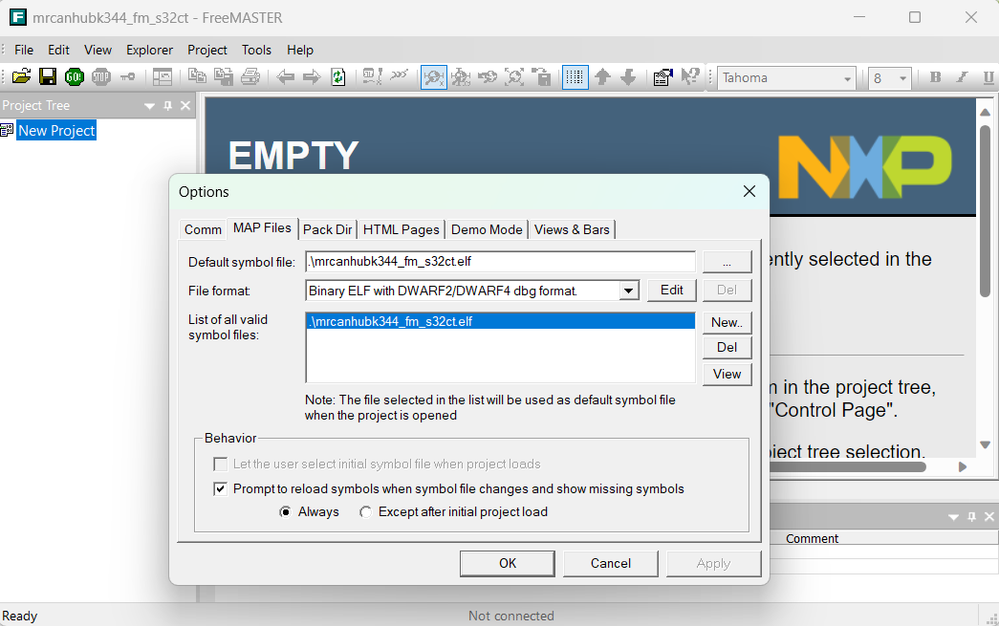This screenshot has width=999, height=626.
Task: Open the Project menu
Action: pyautogui.click(x=207, y=50)
